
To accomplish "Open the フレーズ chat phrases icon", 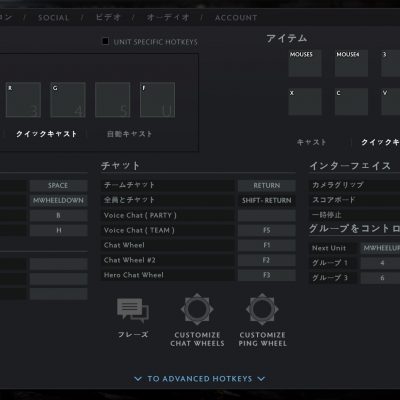I will pos(133,310).
